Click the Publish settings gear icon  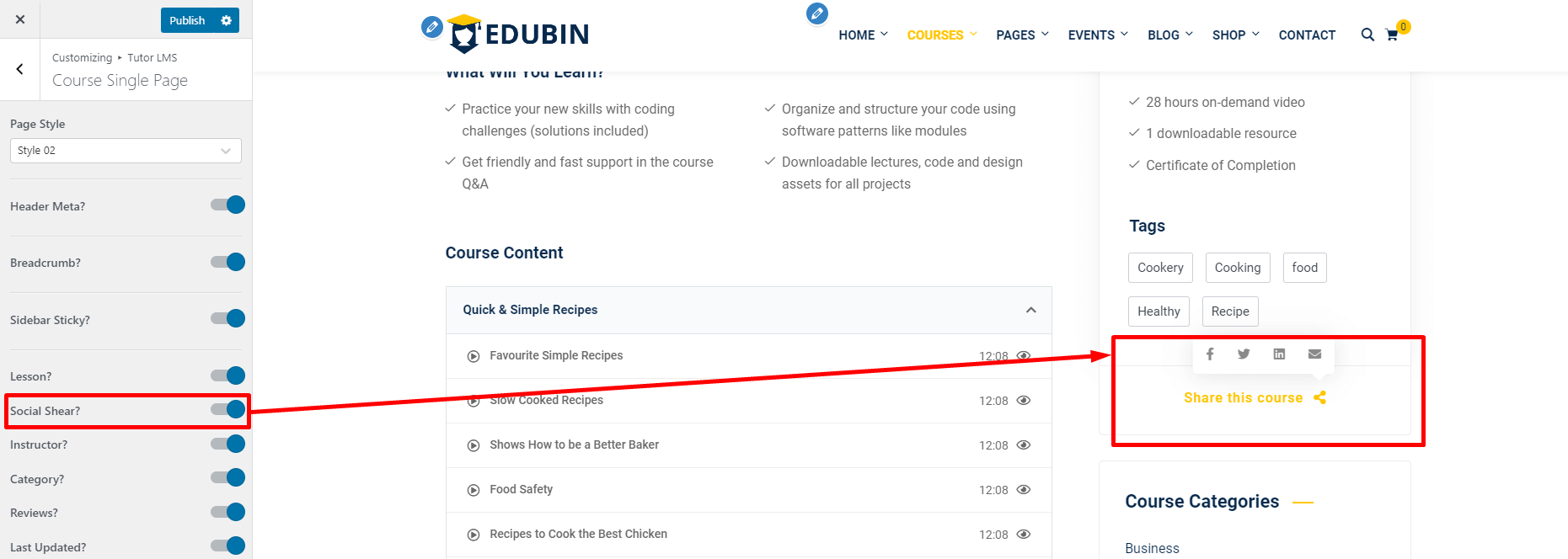(226, 20)
